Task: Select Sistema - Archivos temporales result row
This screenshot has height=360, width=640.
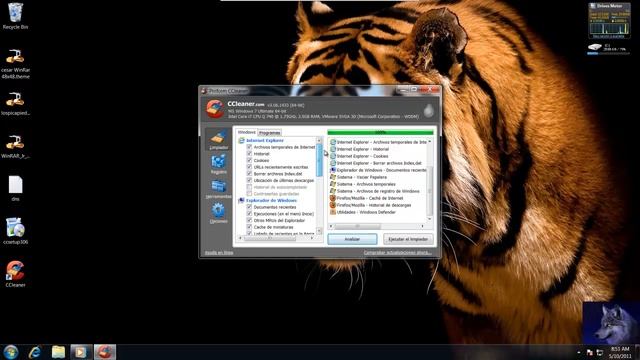Action: point(366,184)
